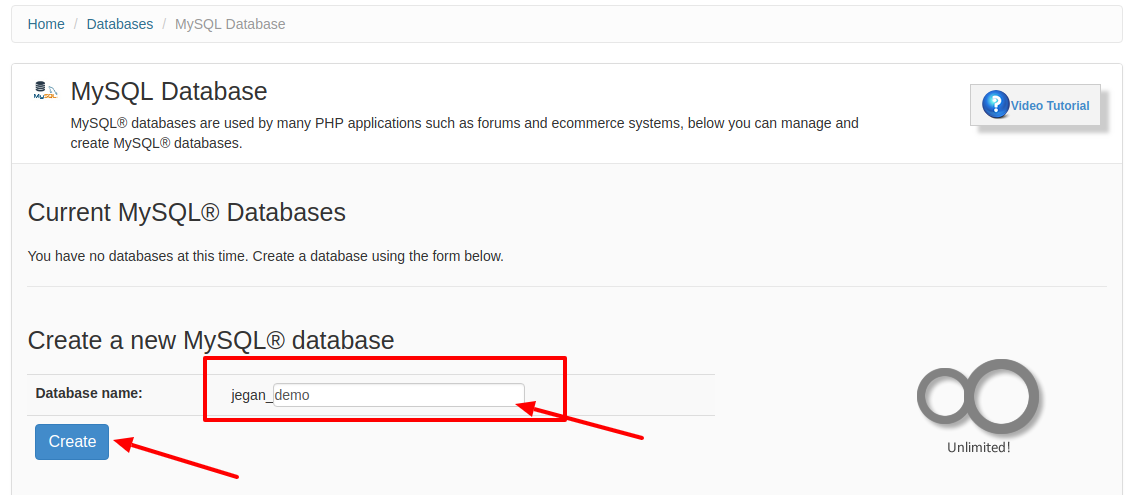Open the Video Tutorial button
The image size is (1138, 495).
point(1035,105)
